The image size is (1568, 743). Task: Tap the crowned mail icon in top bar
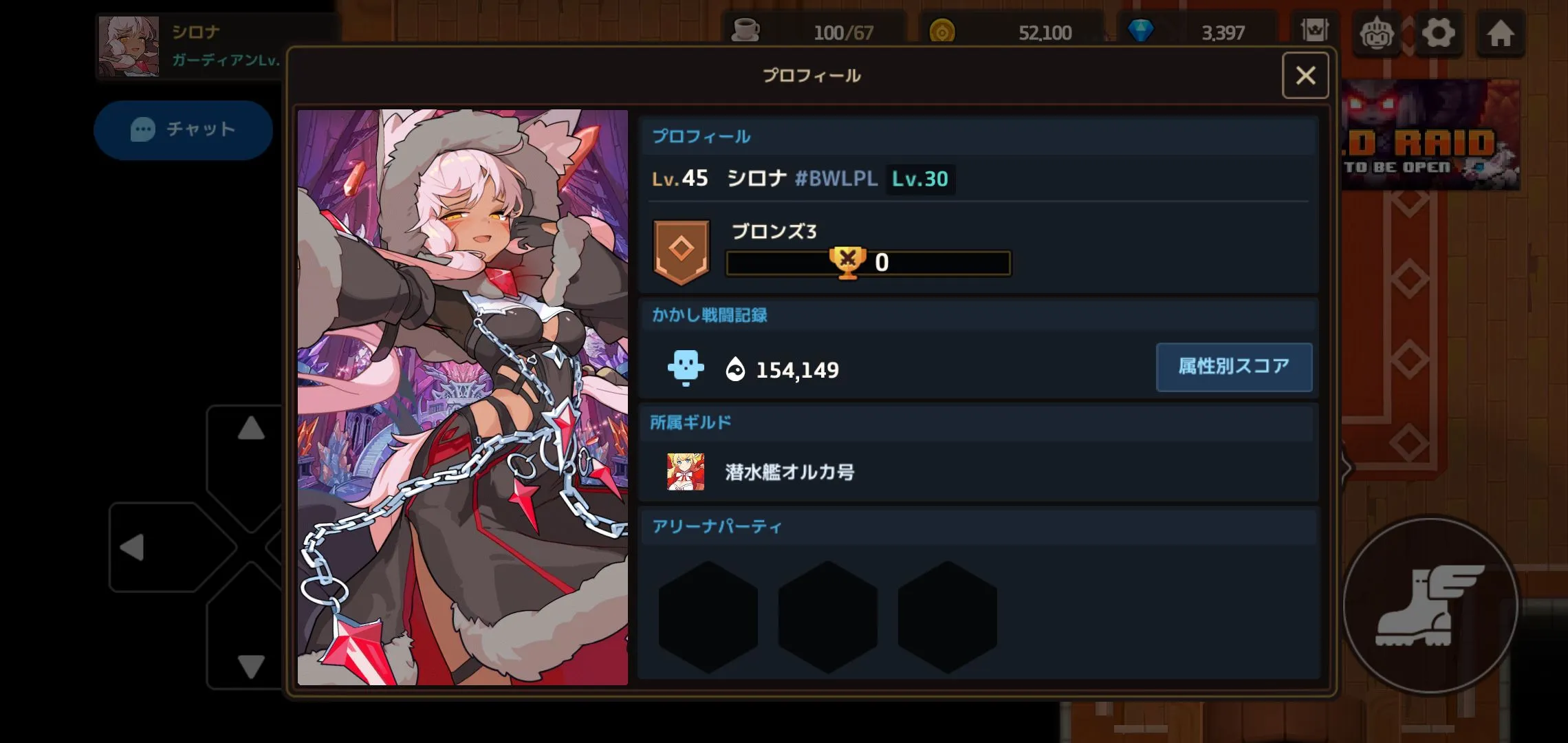1314,31
